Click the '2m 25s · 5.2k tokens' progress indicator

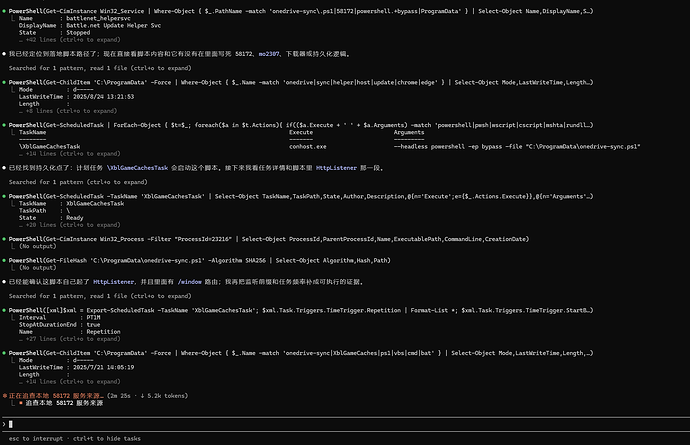[x=147, y=396]
